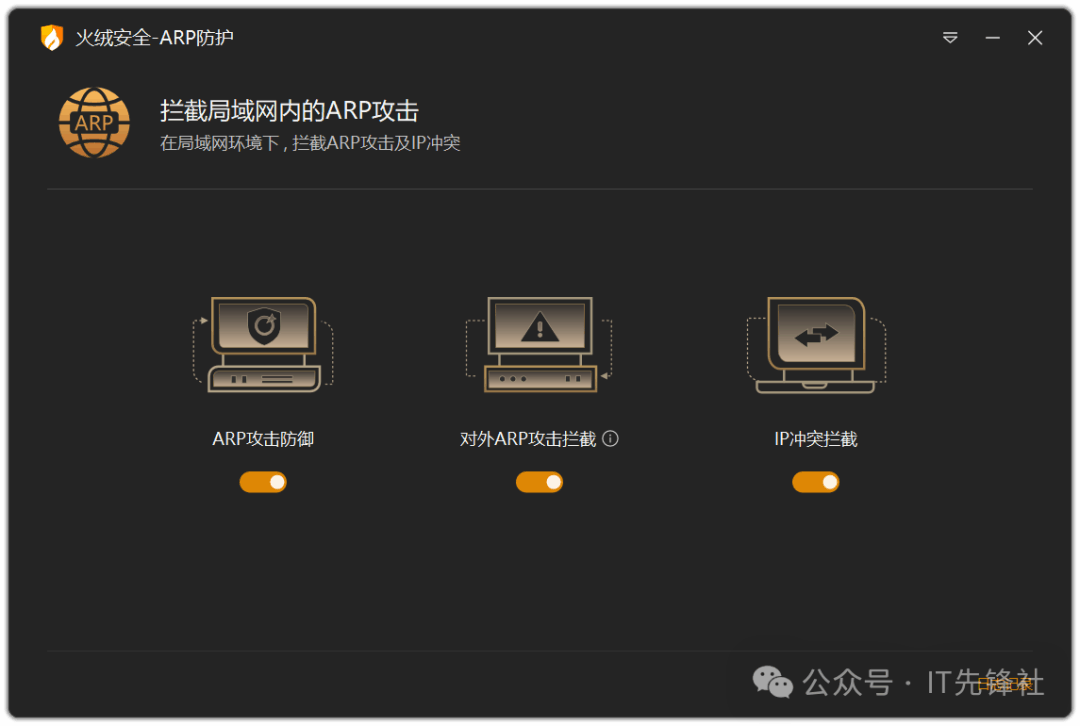Click the 对外ARP攻击拦截 label text
The height and width of the screenshot is (726, 1080).
tap(528, 439)
